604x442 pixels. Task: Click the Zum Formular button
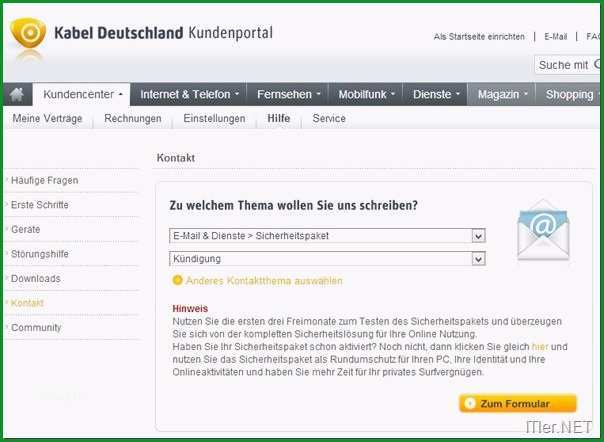coord(518,403)
